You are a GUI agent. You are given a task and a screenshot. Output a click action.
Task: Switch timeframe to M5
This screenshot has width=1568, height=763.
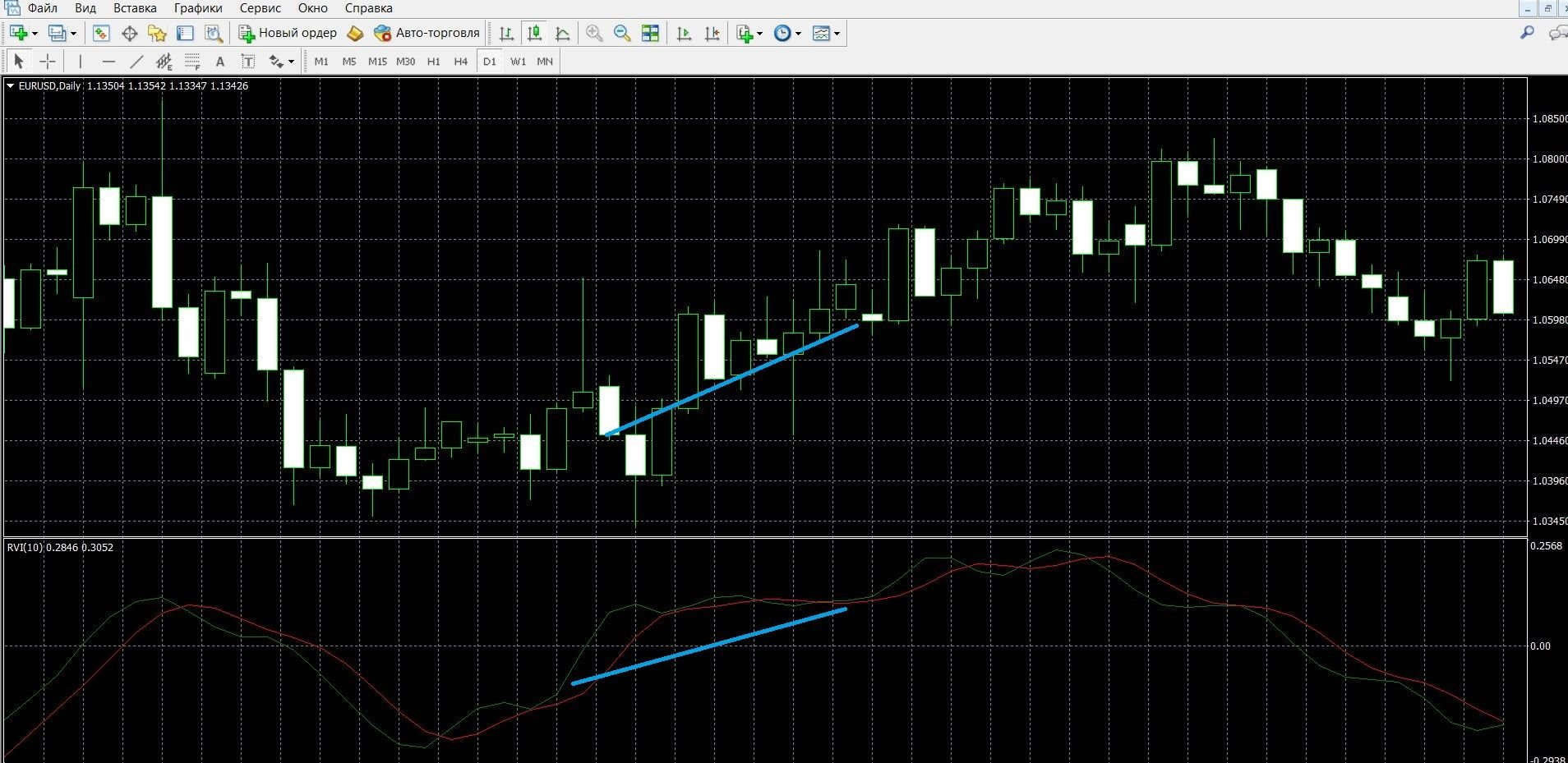pyautogui.click(x=349, y=62)
